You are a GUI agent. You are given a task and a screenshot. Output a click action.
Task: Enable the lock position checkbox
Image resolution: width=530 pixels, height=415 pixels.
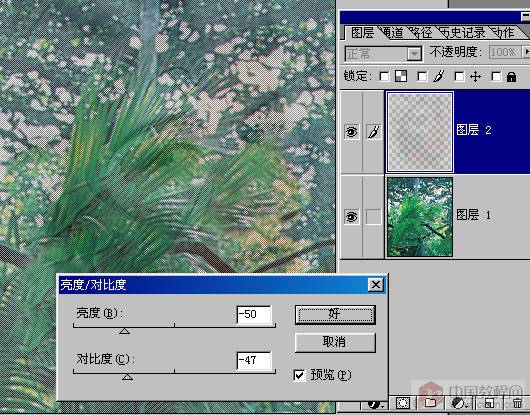(459, 77)
